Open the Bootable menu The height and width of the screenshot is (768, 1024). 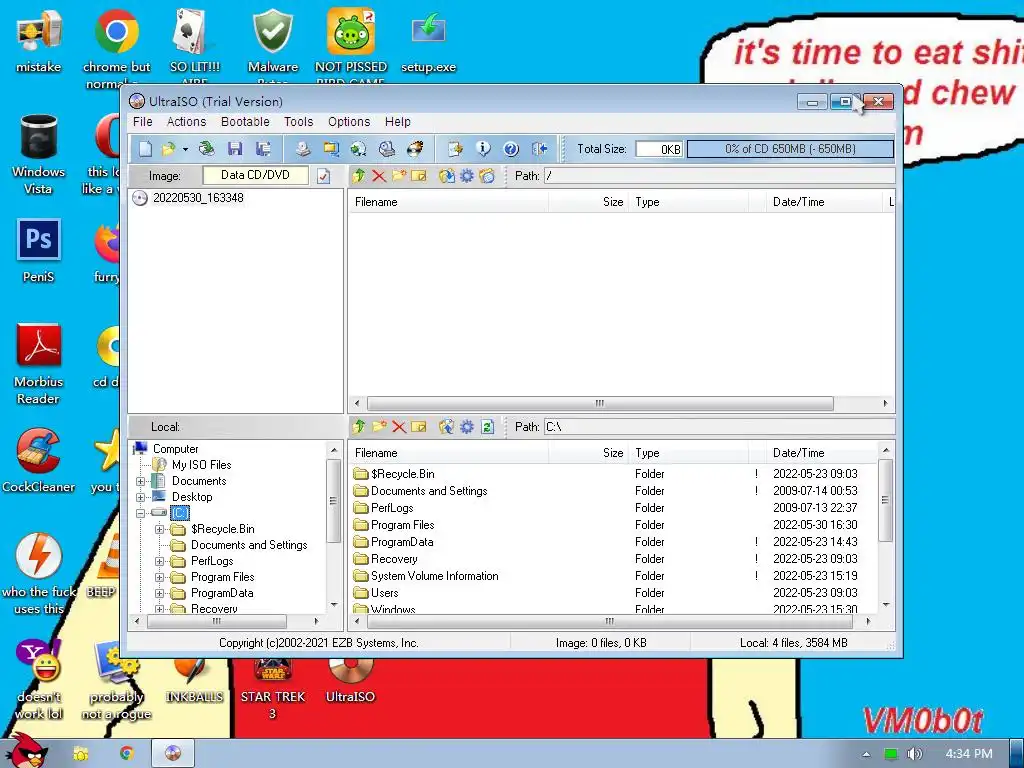click(245, 121)
